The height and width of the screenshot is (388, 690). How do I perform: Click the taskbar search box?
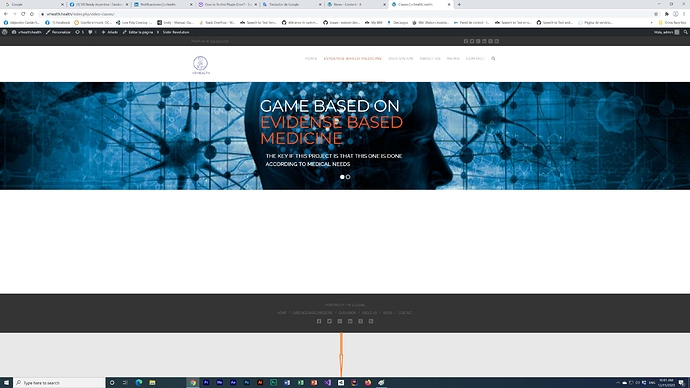point(59,383)
